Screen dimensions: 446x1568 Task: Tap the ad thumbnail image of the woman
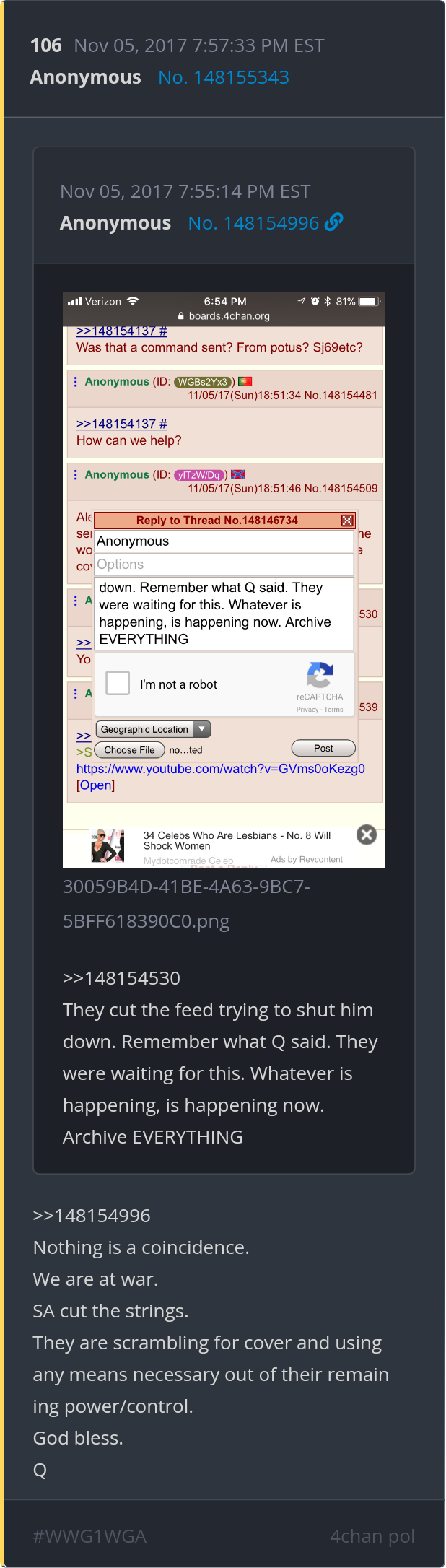pyautogui.click(x=108, y=846)
